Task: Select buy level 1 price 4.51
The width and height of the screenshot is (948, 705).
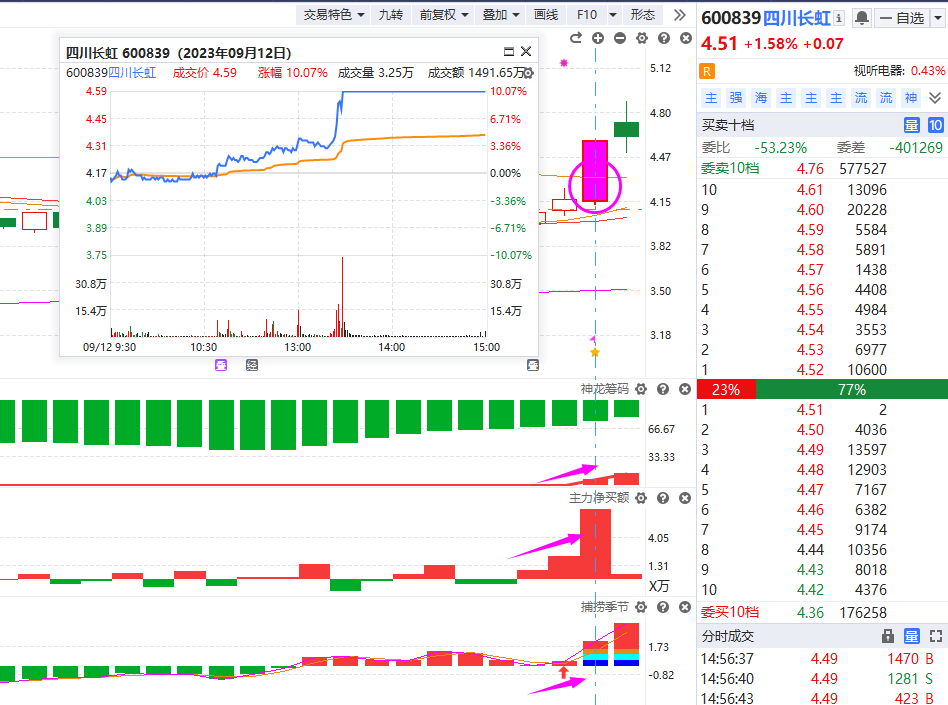Action: pyautogui.click(x=810, y=410)
